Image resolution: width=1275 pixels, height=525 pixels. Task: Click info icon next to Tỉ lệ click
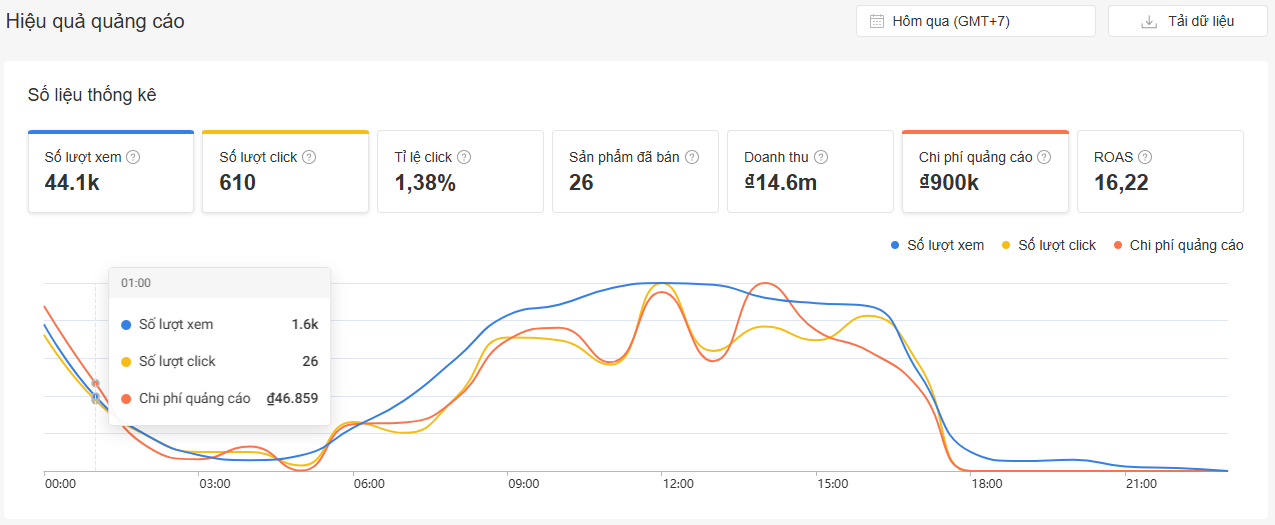tap(464, 157)
